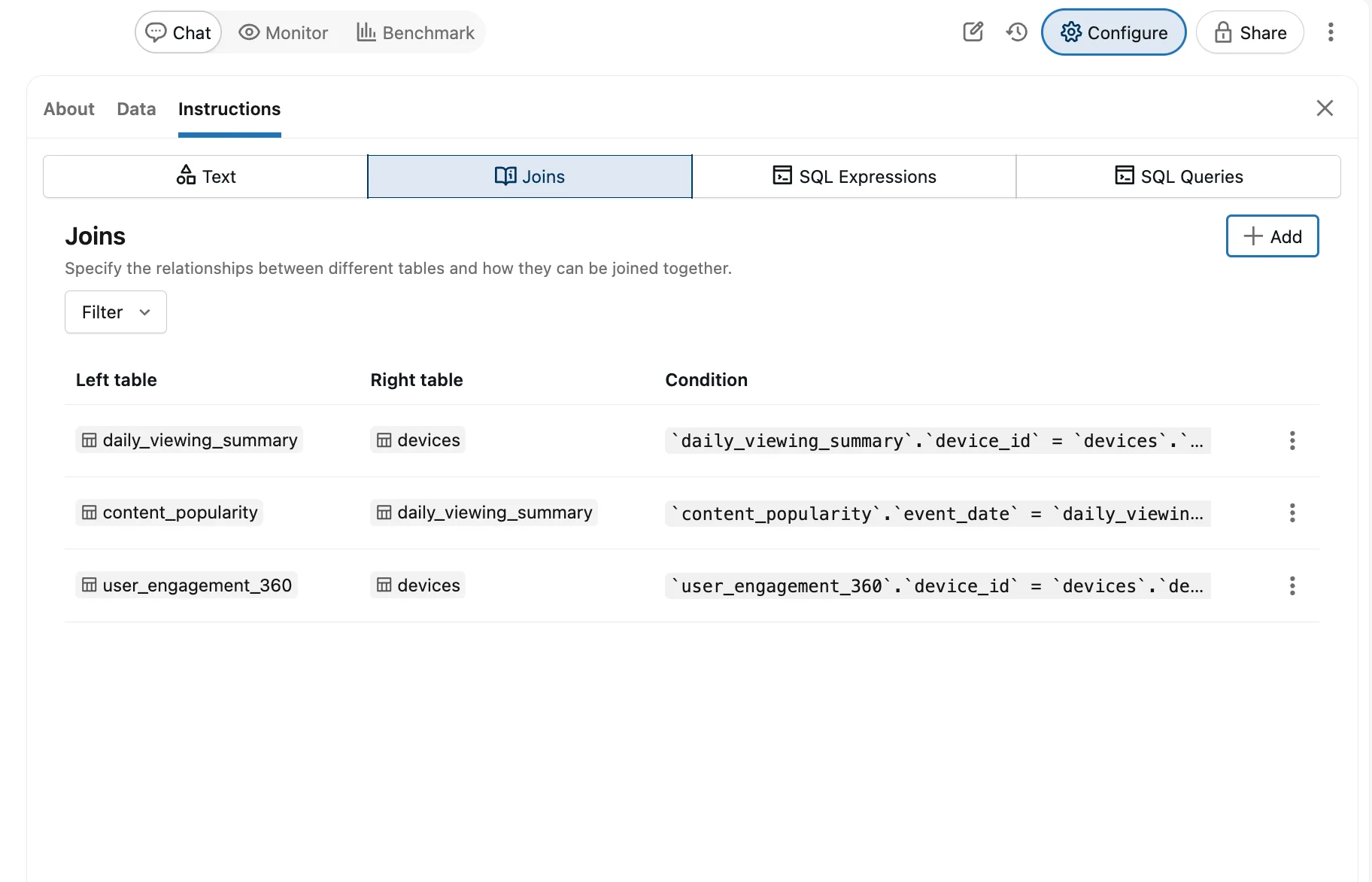This screenshot has height=882, width=1372.
Task: Switch to the Chat view
Action: click(x=178, y=32)
